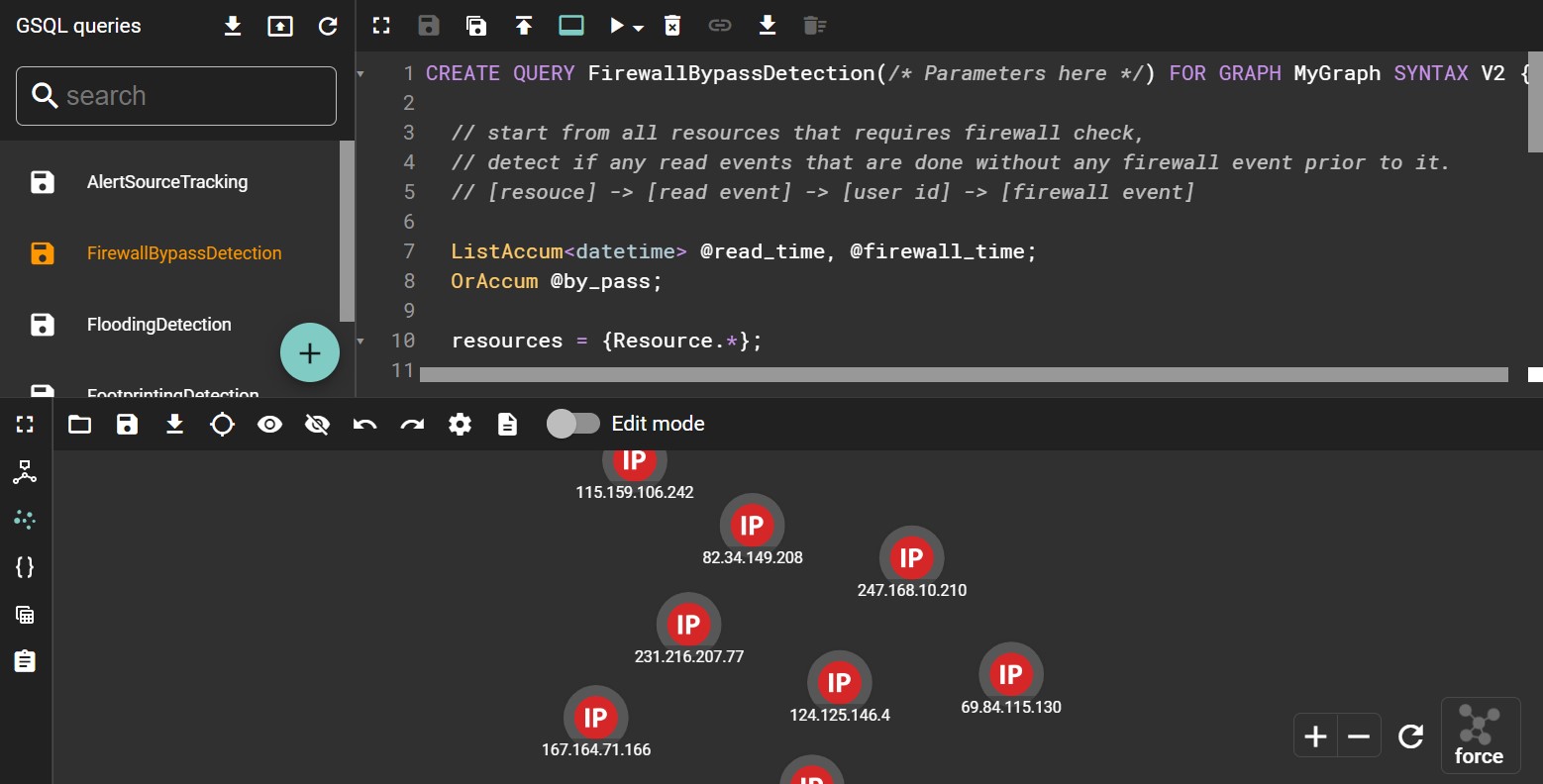Open the table result view

tap(25, 615)
